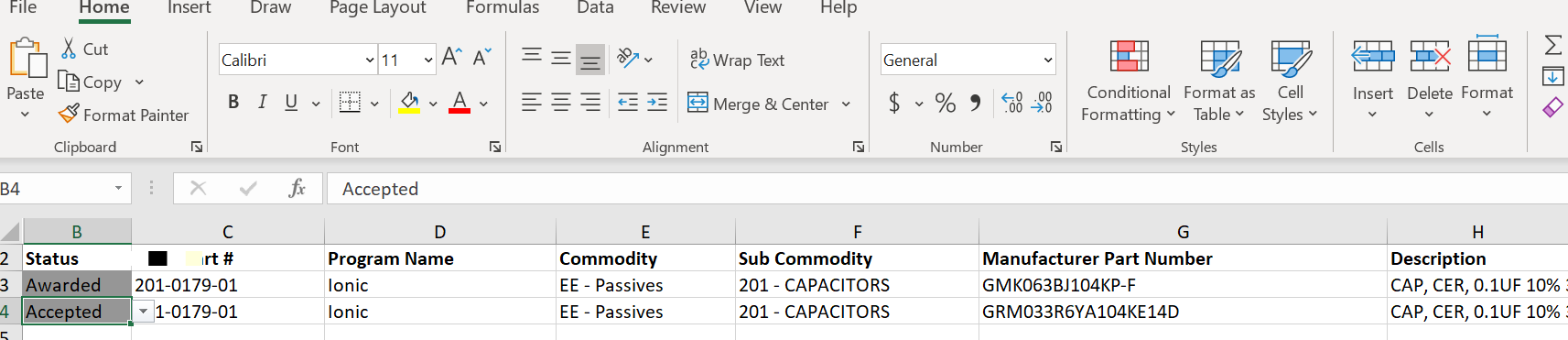The image size is (1568, 340).
Task: Apply middle align to cell
Action: tap(561, 58)
